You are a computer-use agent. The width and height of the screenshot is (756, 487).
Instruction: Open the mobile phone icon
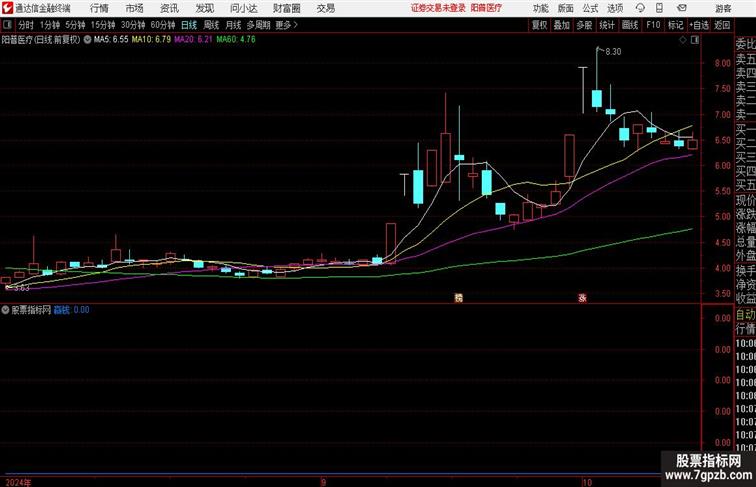659,8
